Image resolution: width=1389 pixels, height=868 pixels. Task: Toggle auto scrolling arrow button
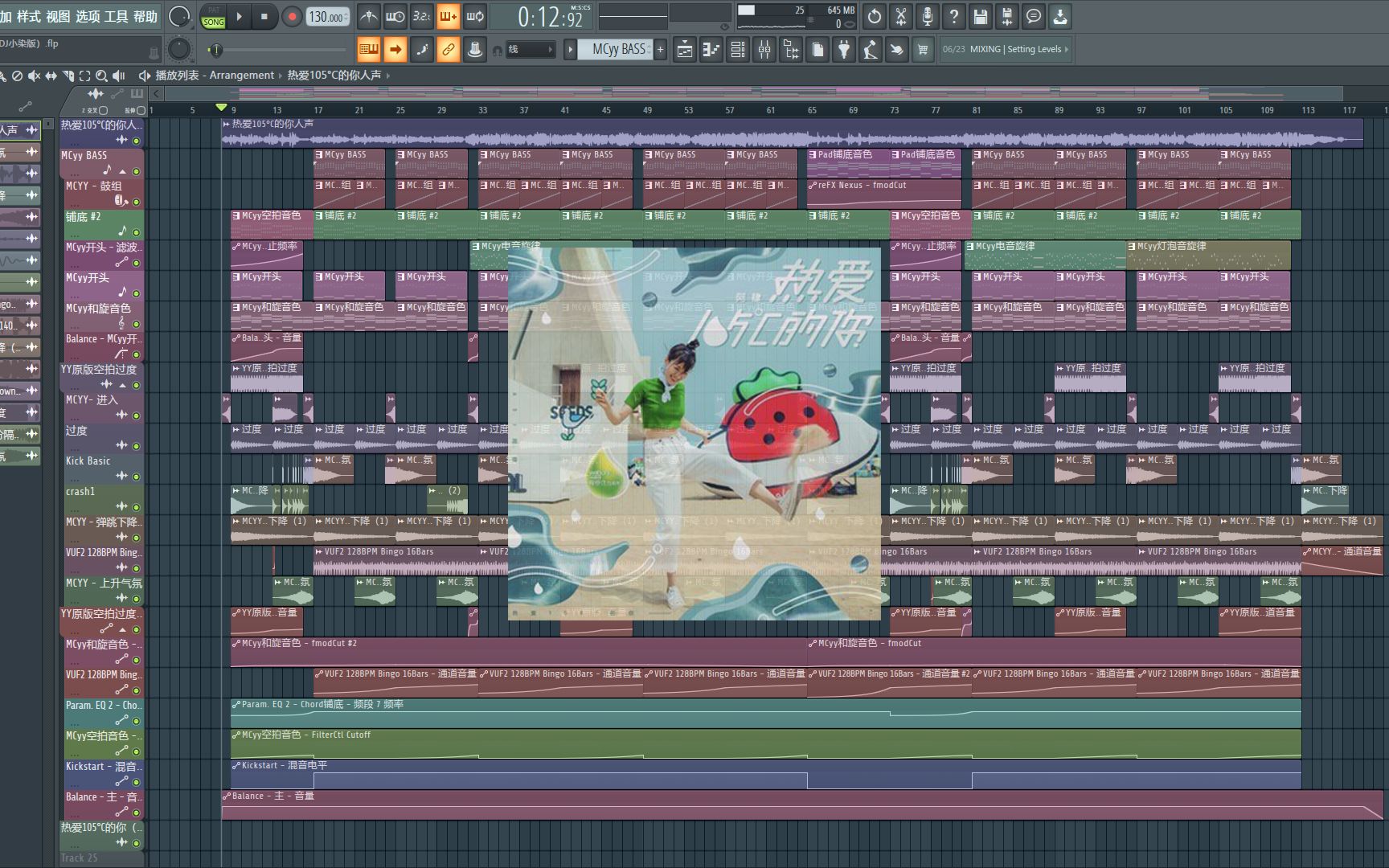pos(395,50)
